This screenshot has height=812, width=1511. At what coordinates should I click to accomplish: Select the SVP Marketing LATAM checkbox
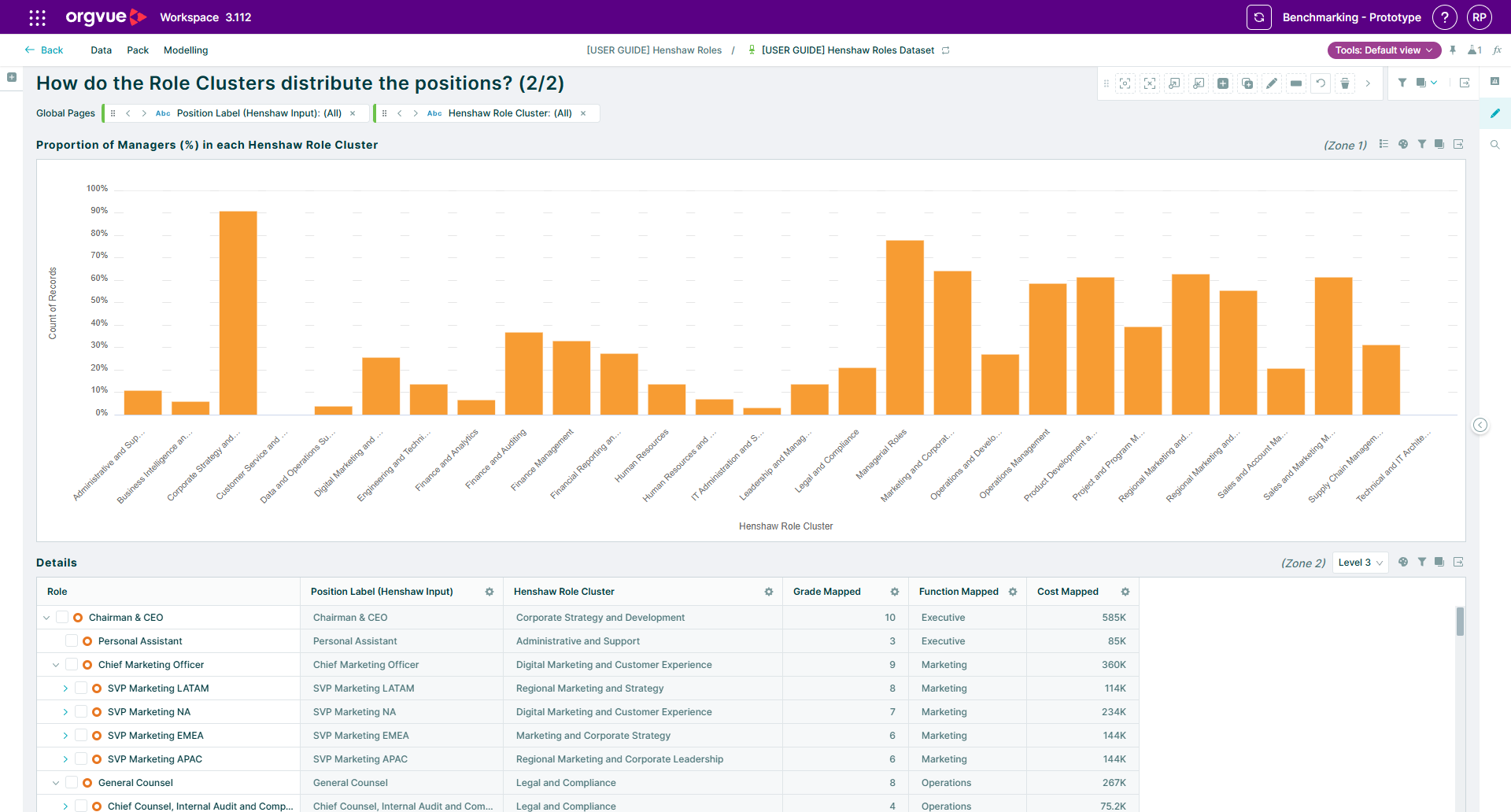click(81, 688)
